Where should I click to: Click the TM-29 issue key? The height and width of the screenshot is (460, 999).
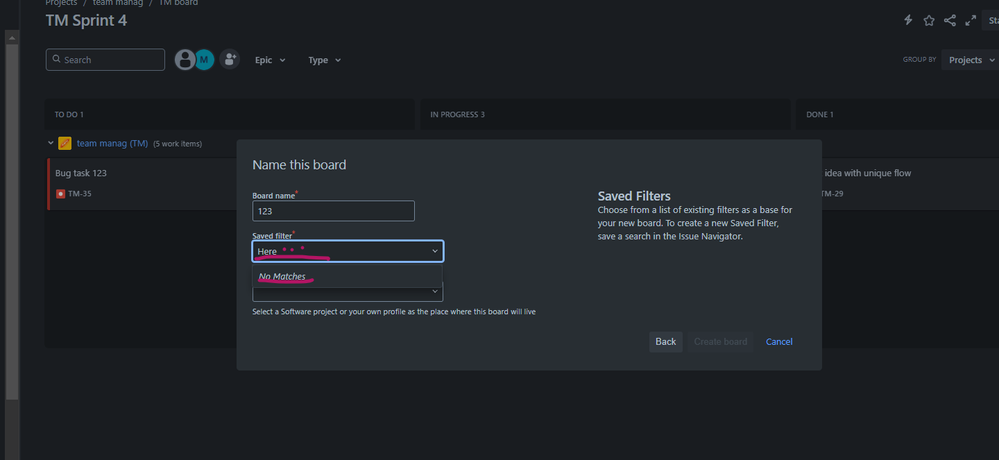[831, 194]
